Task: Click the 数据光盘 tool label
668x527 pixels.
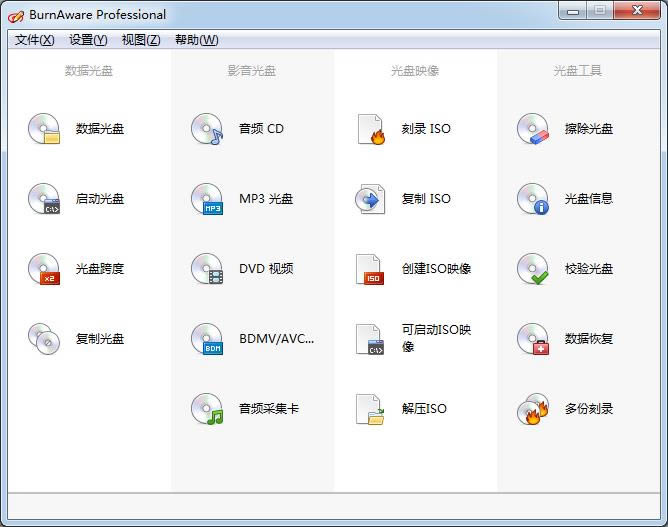Action: pos(100,129)
